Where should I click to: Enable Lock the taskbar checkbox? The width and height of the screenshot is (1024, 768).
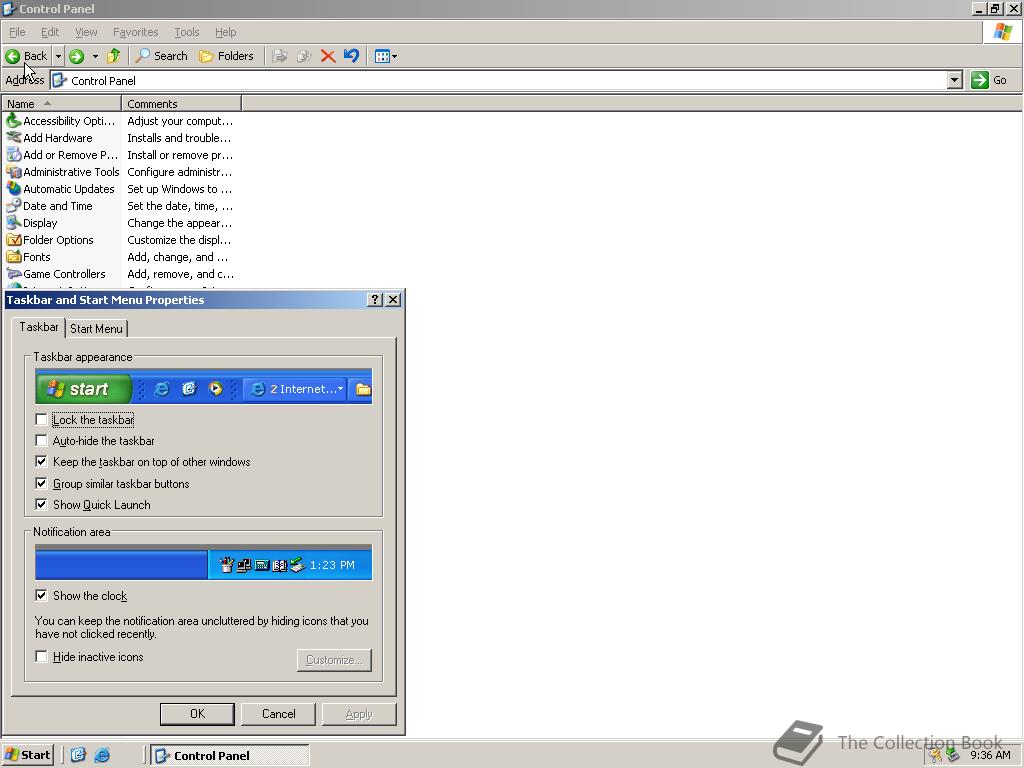(41, 420)
